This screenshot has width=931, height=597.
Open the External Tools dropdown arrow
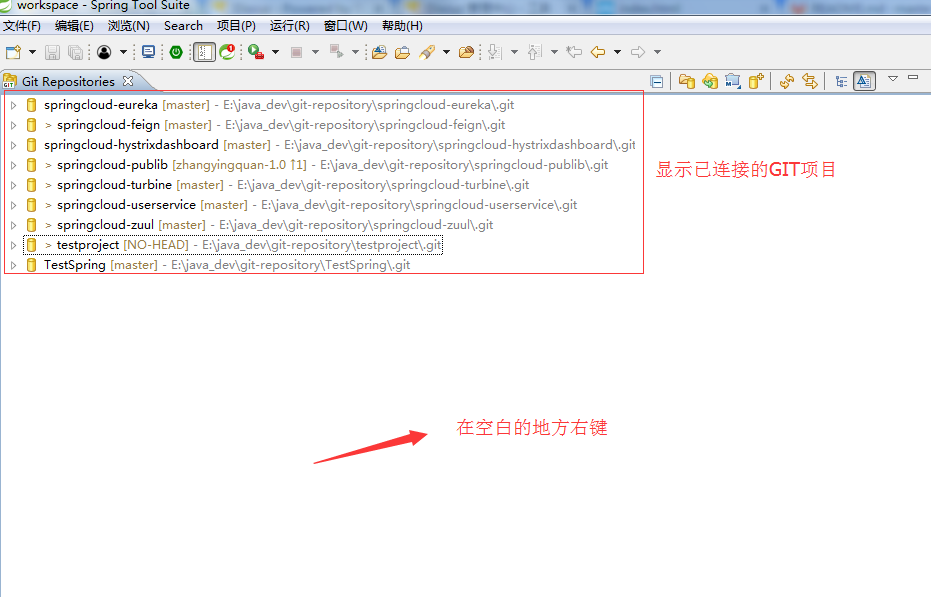[x=276, y=52]
